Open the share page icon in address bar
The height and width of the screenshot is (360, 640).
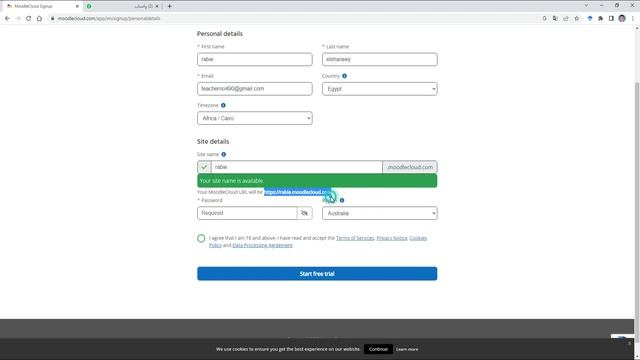pos(566,18)
